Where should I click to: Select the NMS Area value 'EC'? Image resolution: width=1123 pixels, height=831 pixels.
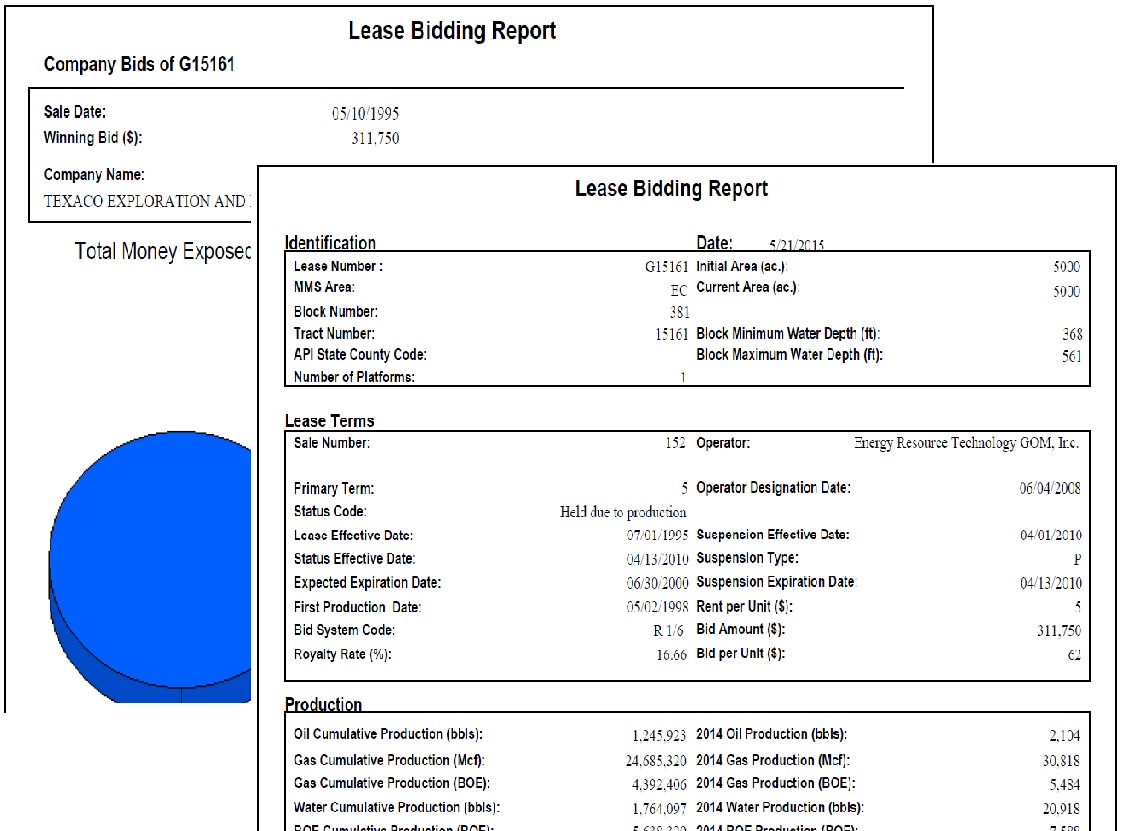point(678,291)
